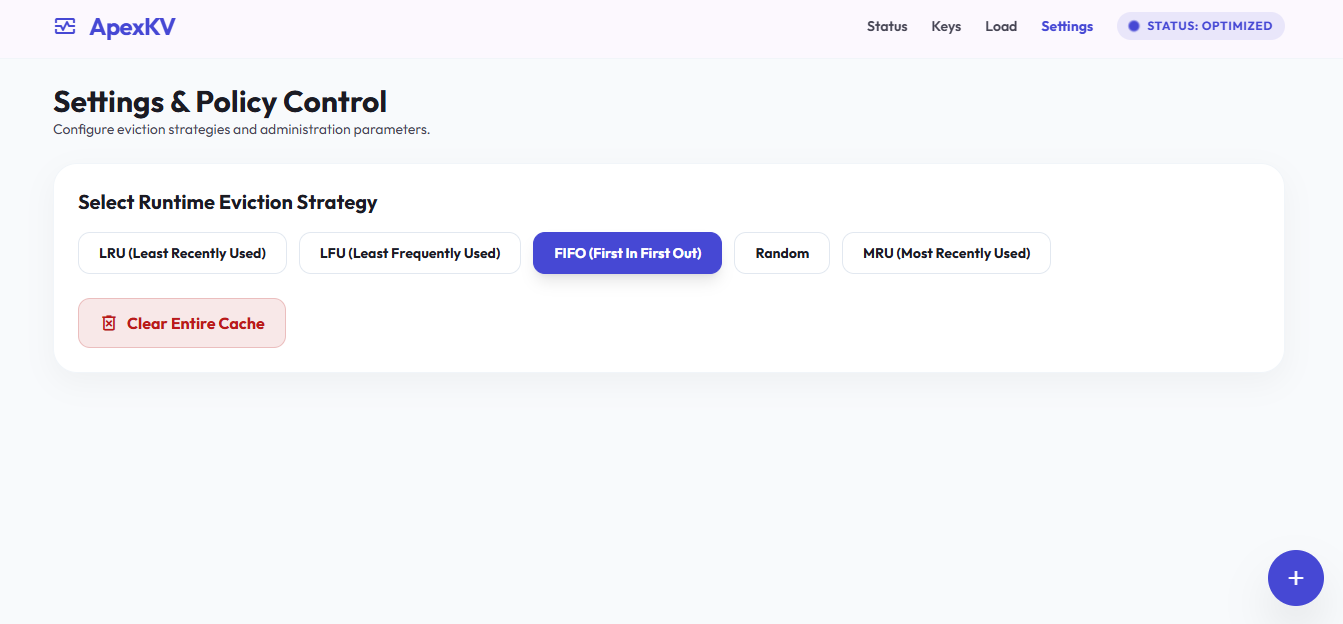Navigate to the Load page

tap(1001, 26)
